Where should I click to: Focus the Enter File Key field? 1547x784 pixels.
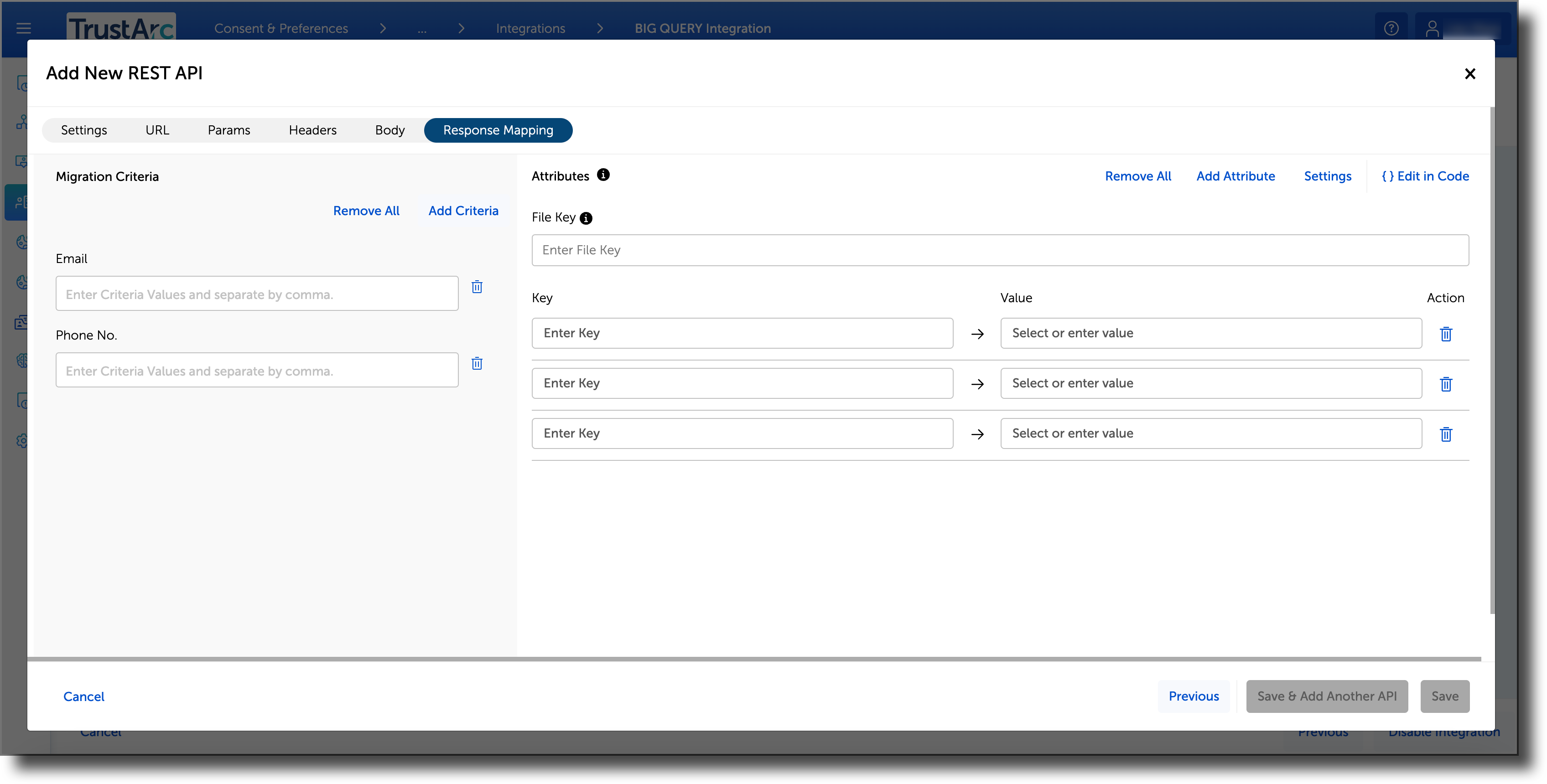[1000, 250]
